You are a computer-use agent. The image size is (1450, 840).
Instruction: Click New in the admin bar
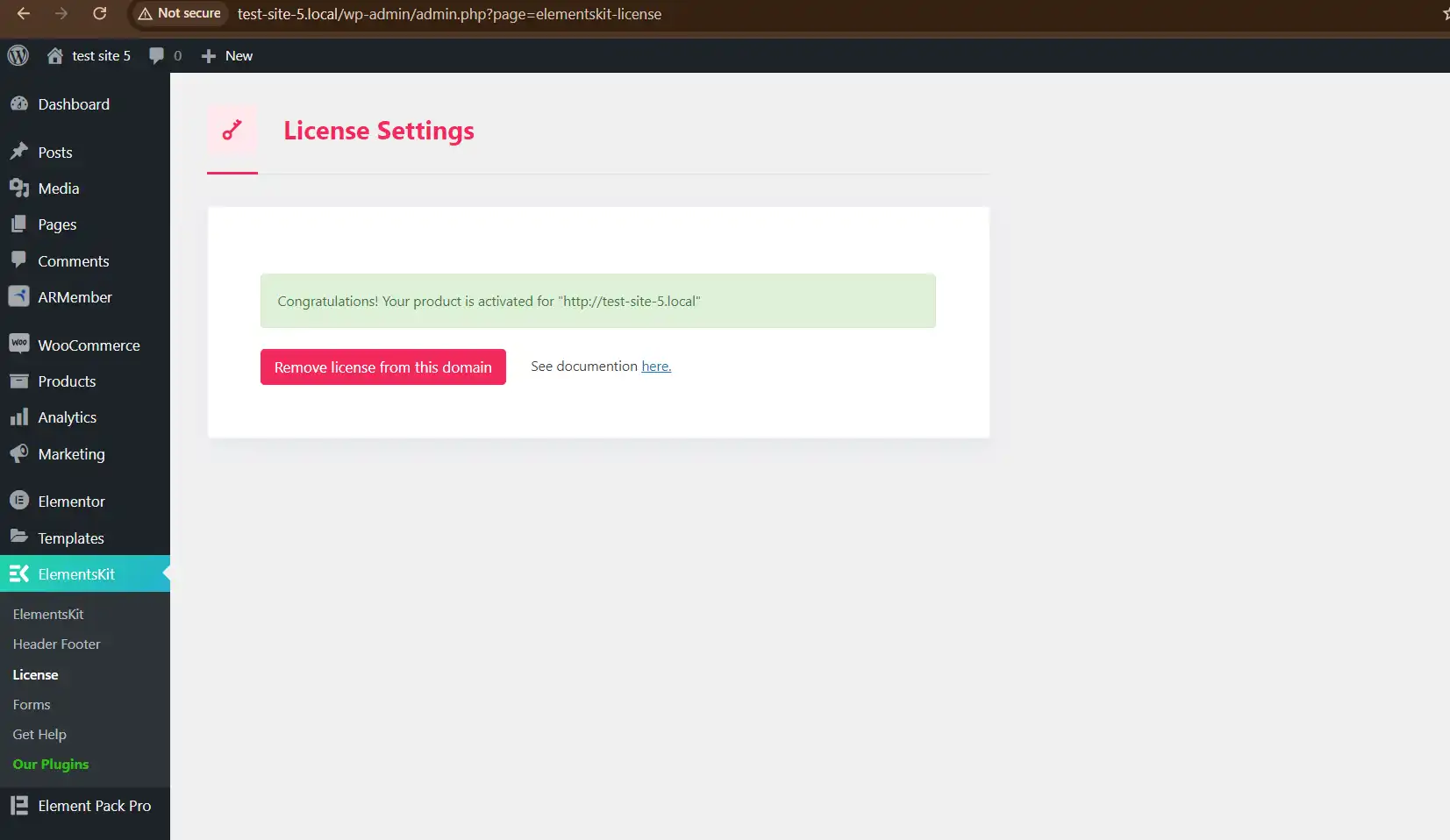coord(239,56)
